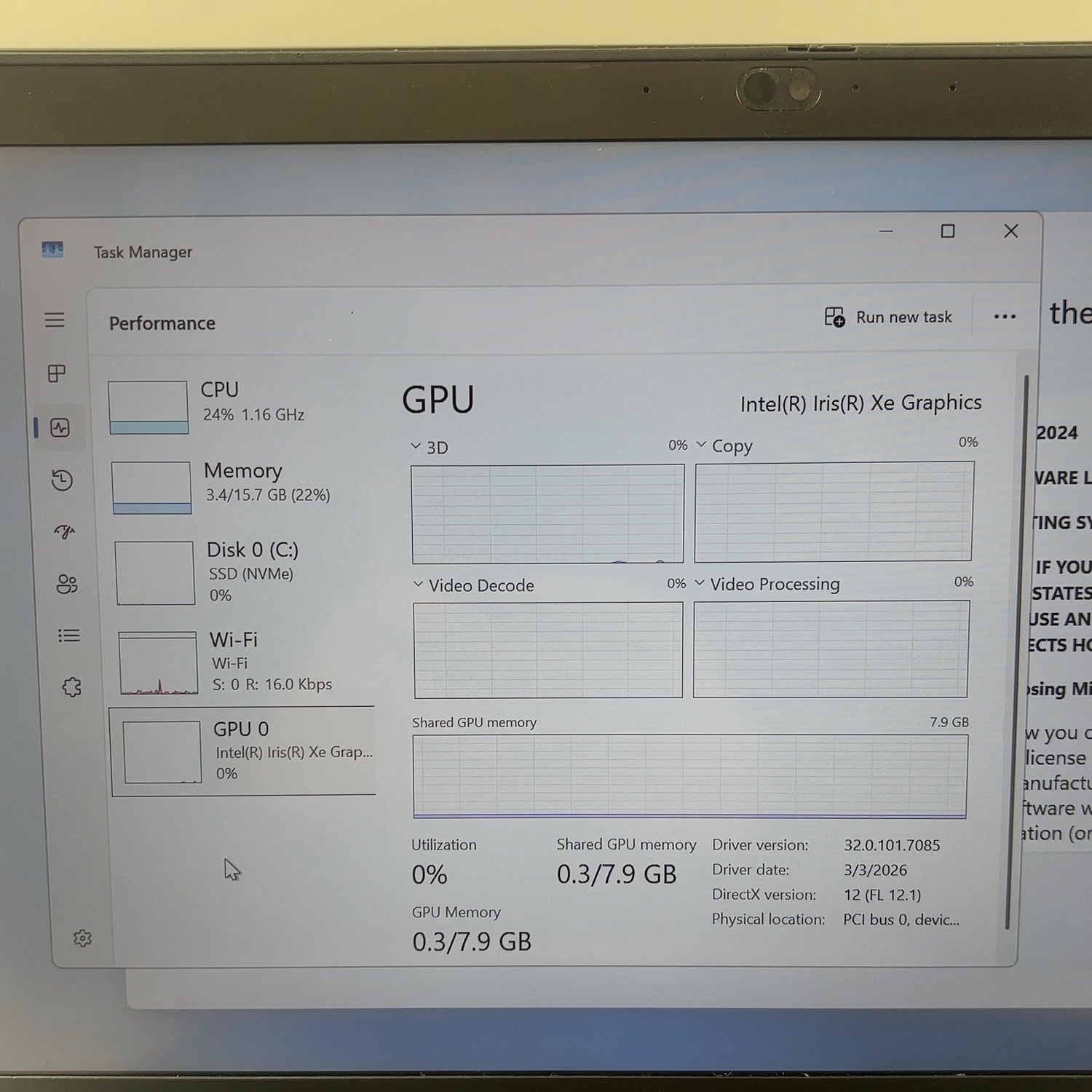The height and width of the screenshot is (1092, 1092).
Task: Open Task Manager settings gear
Action: click(82, 938)
